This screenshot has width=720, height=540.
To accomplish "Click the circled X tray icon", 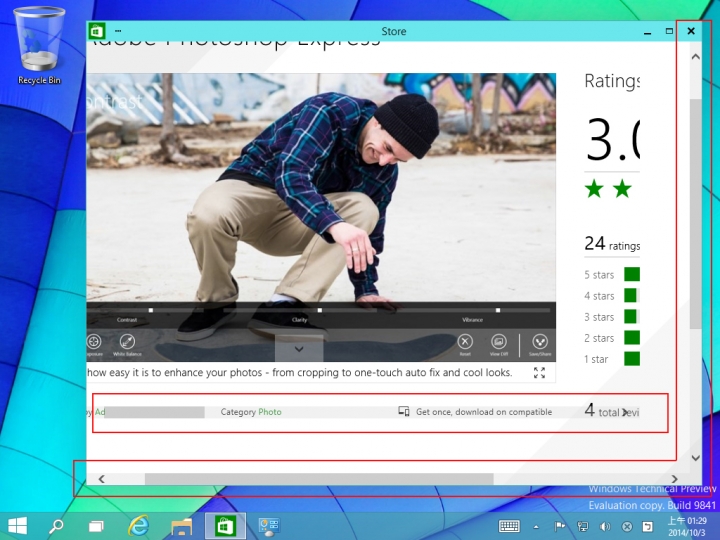I will pos(627,527).
